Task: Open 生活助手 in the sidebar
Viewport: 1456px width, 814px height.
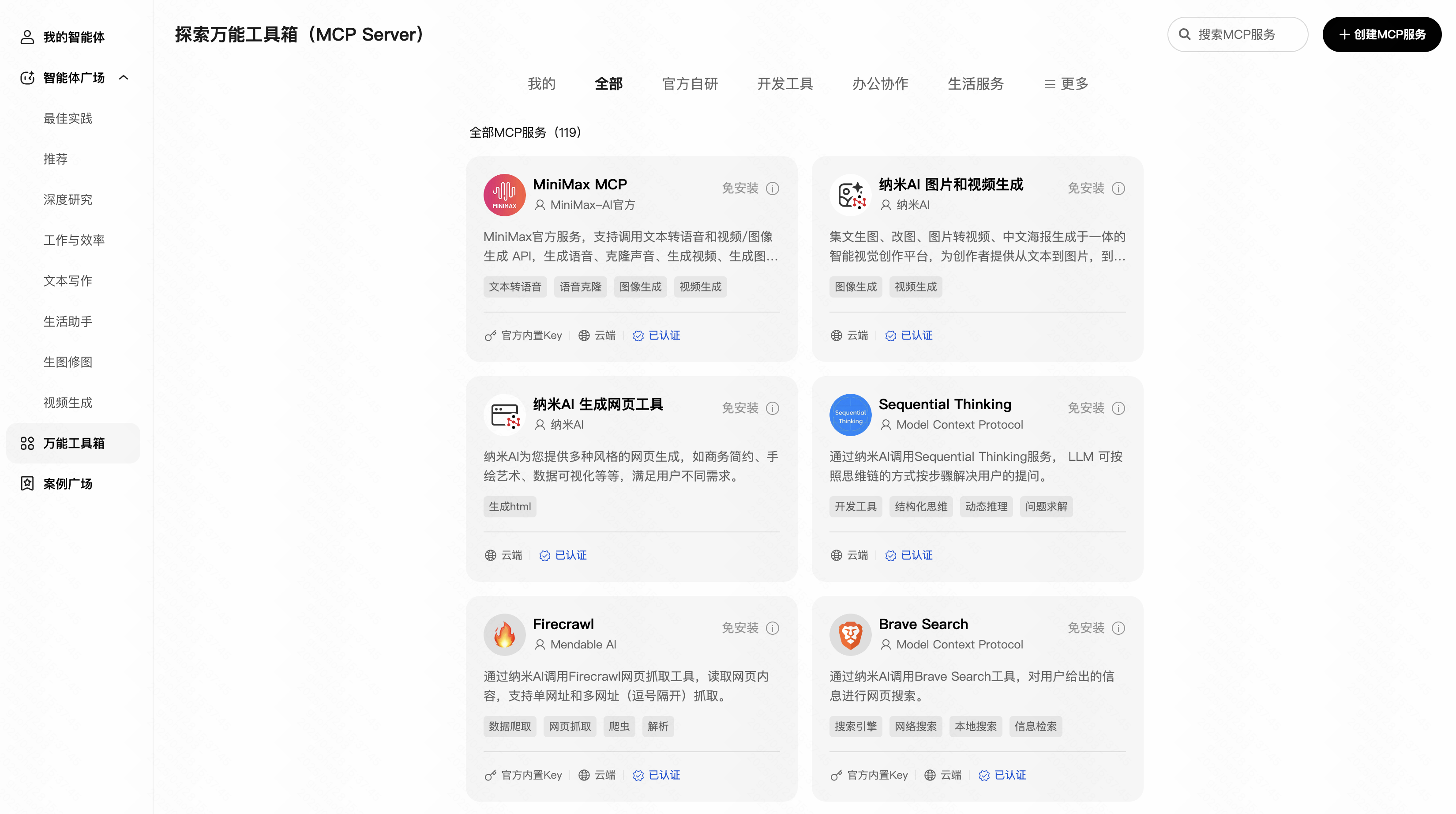Action: [x=68, y=321]
